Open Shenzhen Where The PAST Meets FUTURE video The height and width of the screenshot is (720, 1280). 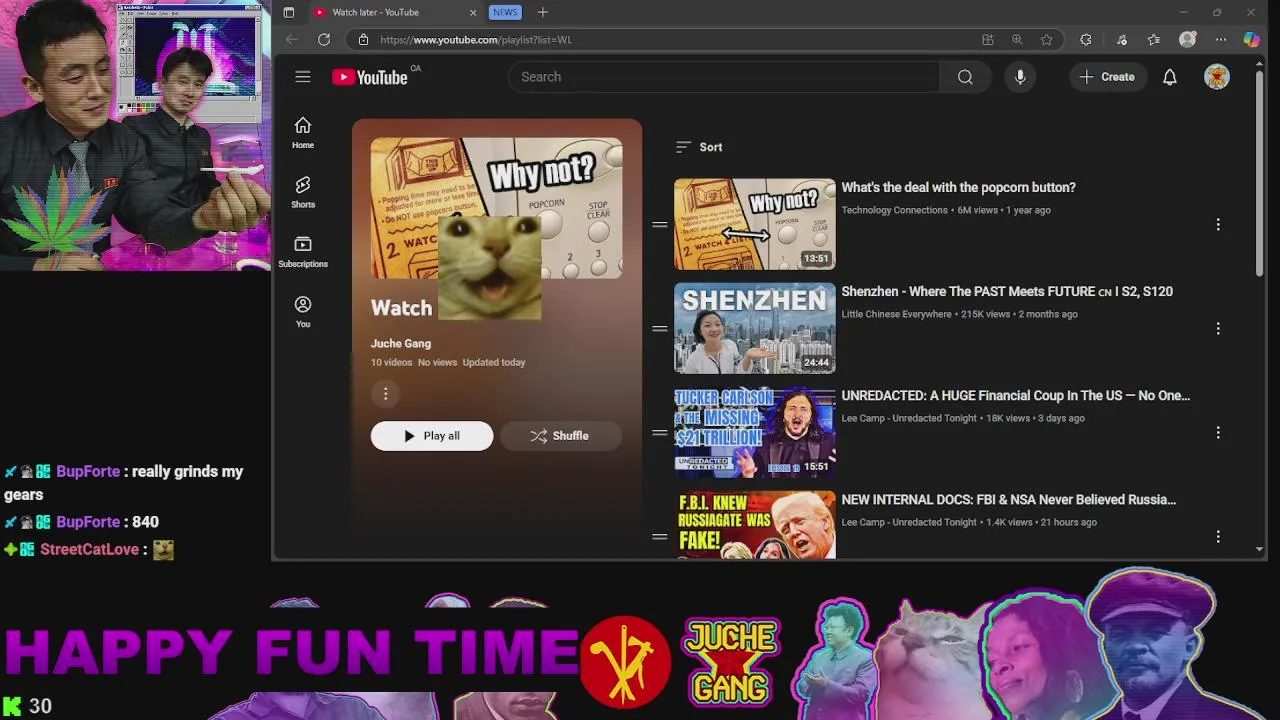[x=1007, y=292]
